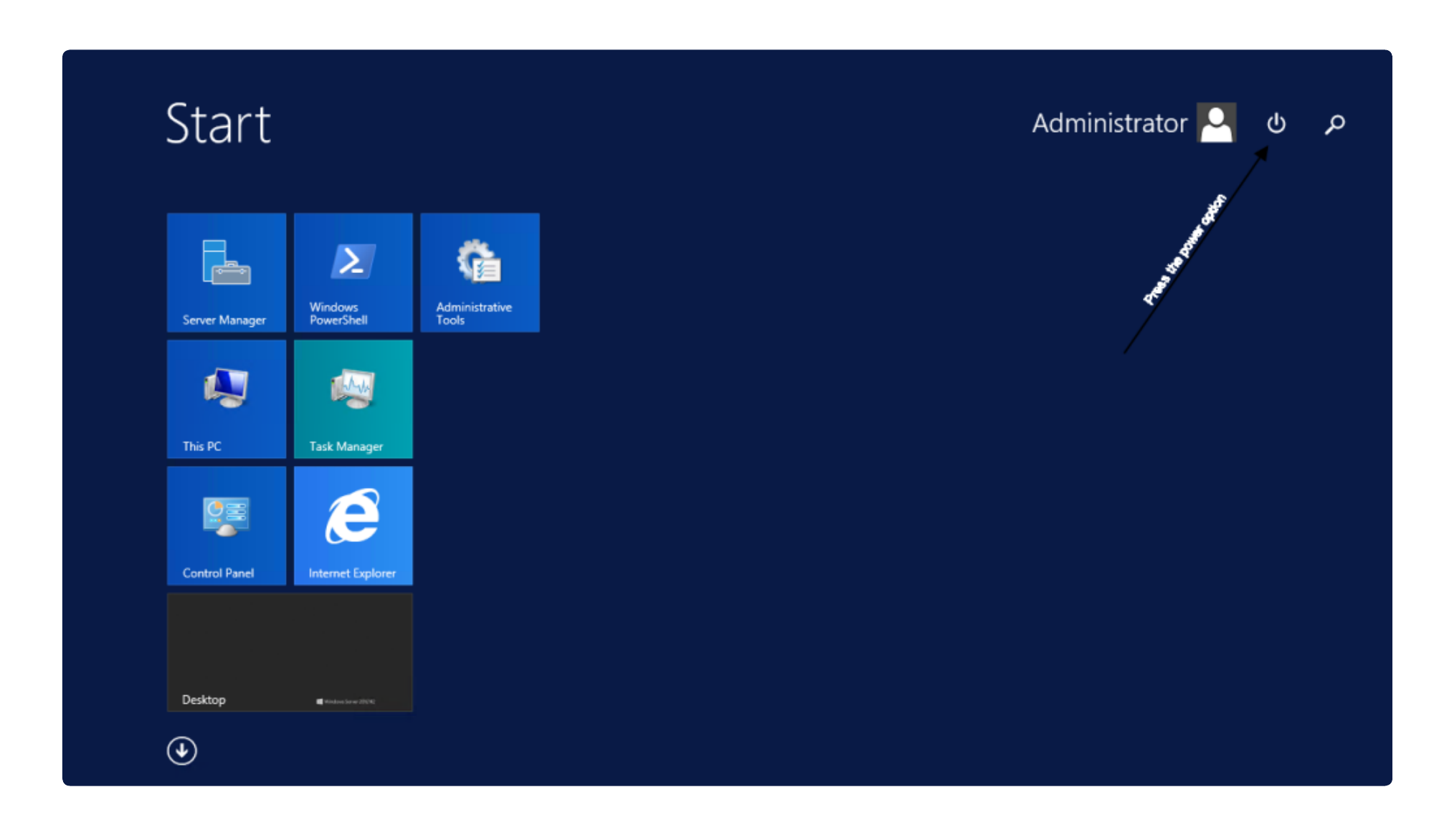Viewport: 1434px width, 840px height.
Task: Show all apps with down arrow
Action: (182, 750)
